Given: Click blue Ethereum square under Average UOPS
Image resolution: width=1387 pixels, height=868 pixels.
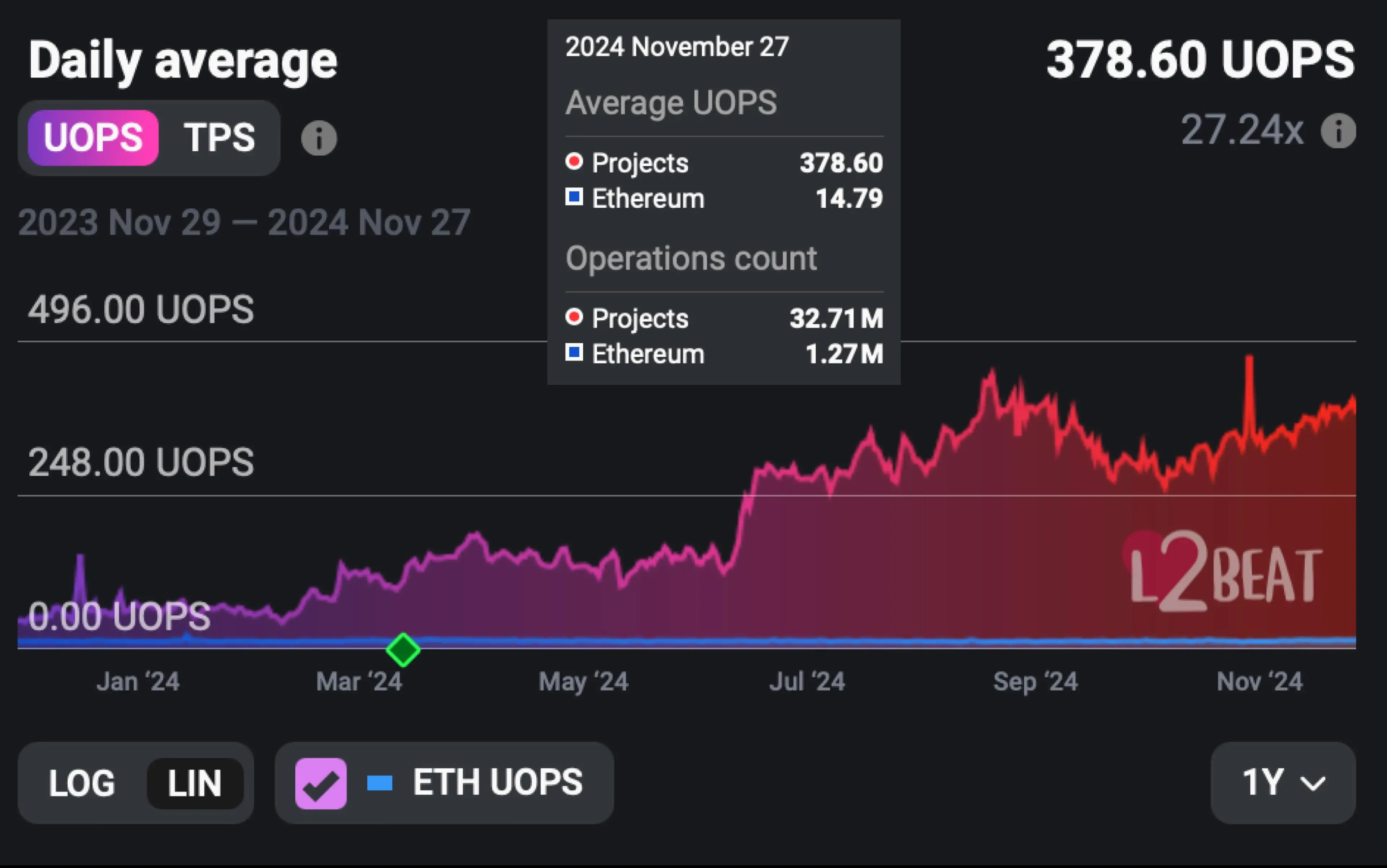Looking at the screenshot, I should tap(574, 197).
